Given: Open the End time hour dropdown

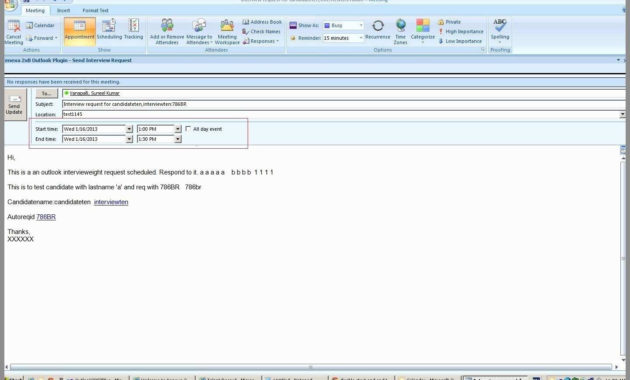Looking at the screenshot, I should pos(178,139).
